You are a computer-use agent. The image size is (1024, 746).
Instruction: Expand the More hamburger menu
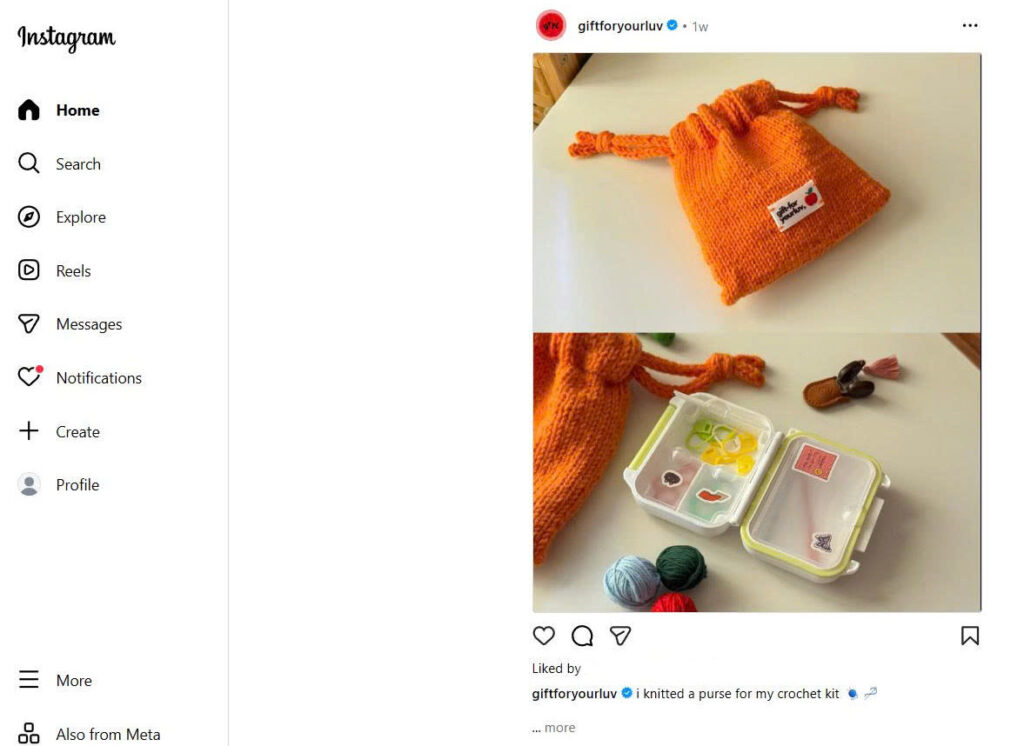coord(30,680)
